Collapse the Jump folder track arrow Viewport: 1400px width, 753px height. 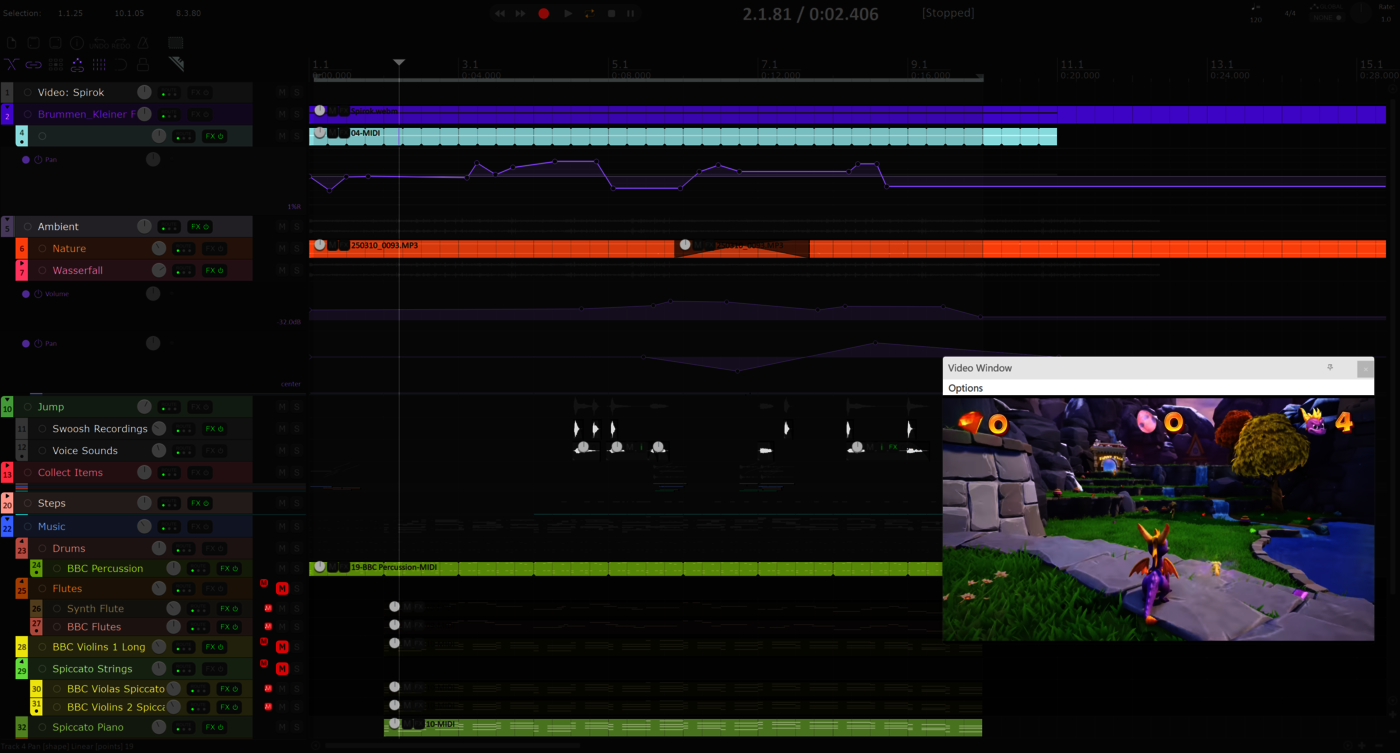tap(7, 400)
